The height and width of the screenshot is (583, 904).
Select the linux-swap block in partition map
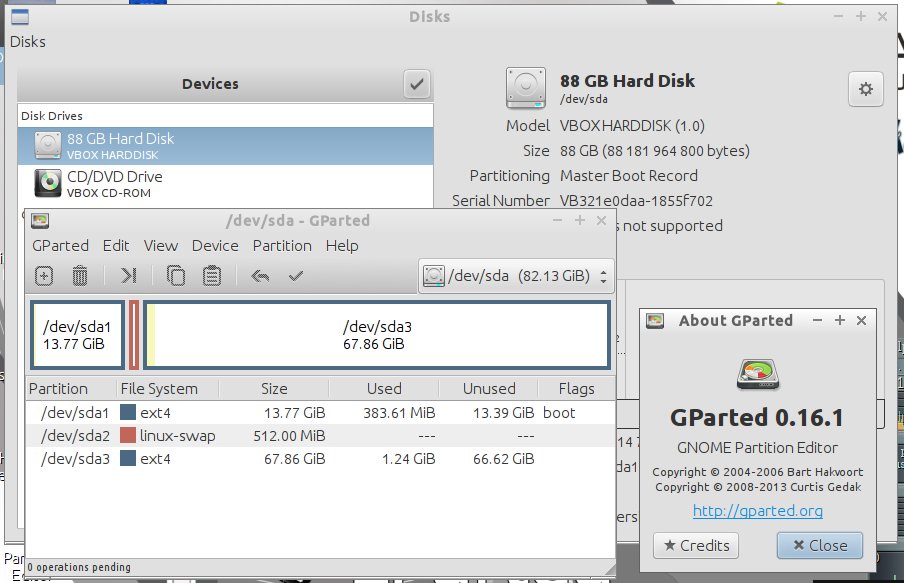tap(134, 335)
